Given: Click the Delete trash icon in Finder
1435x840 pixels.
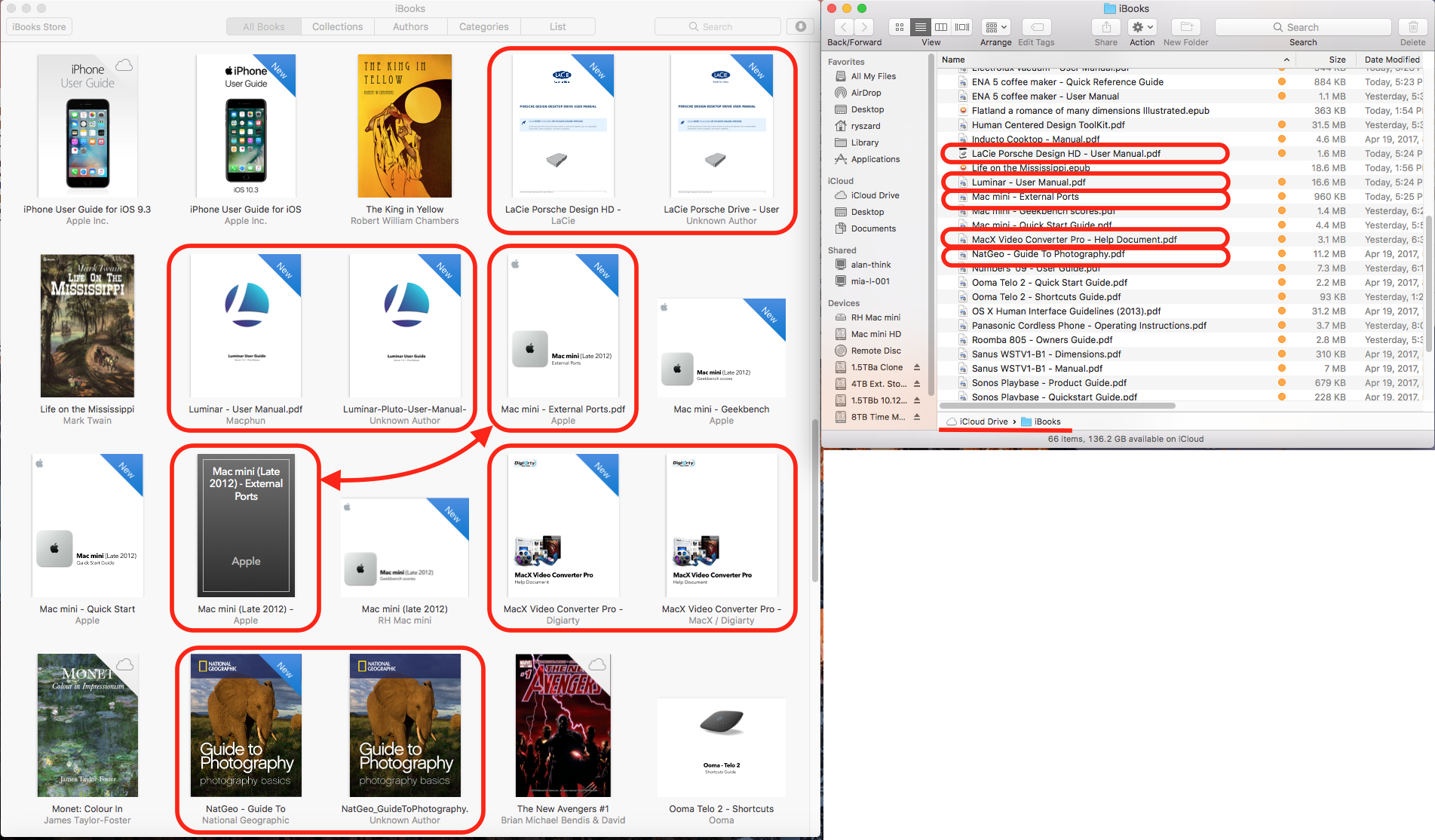Looking at the screenshot, I should (1413, 27).
